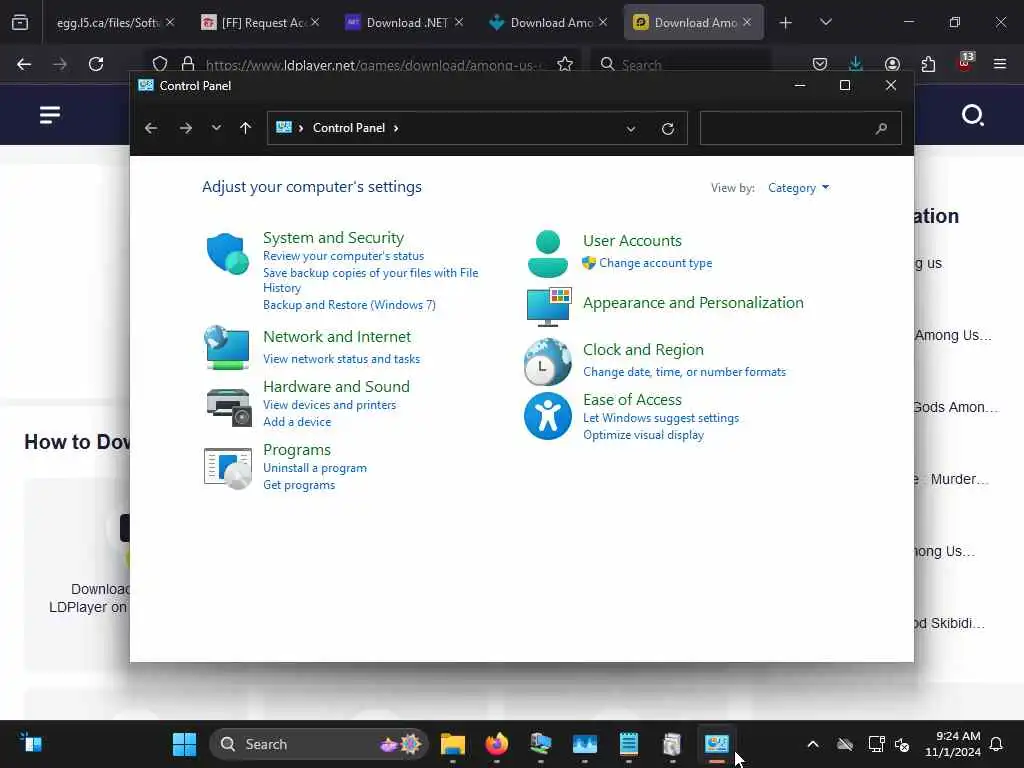This screenshot has width=1024, height=768.
Task: Open Windows Start menu
Action: (184, 744)
